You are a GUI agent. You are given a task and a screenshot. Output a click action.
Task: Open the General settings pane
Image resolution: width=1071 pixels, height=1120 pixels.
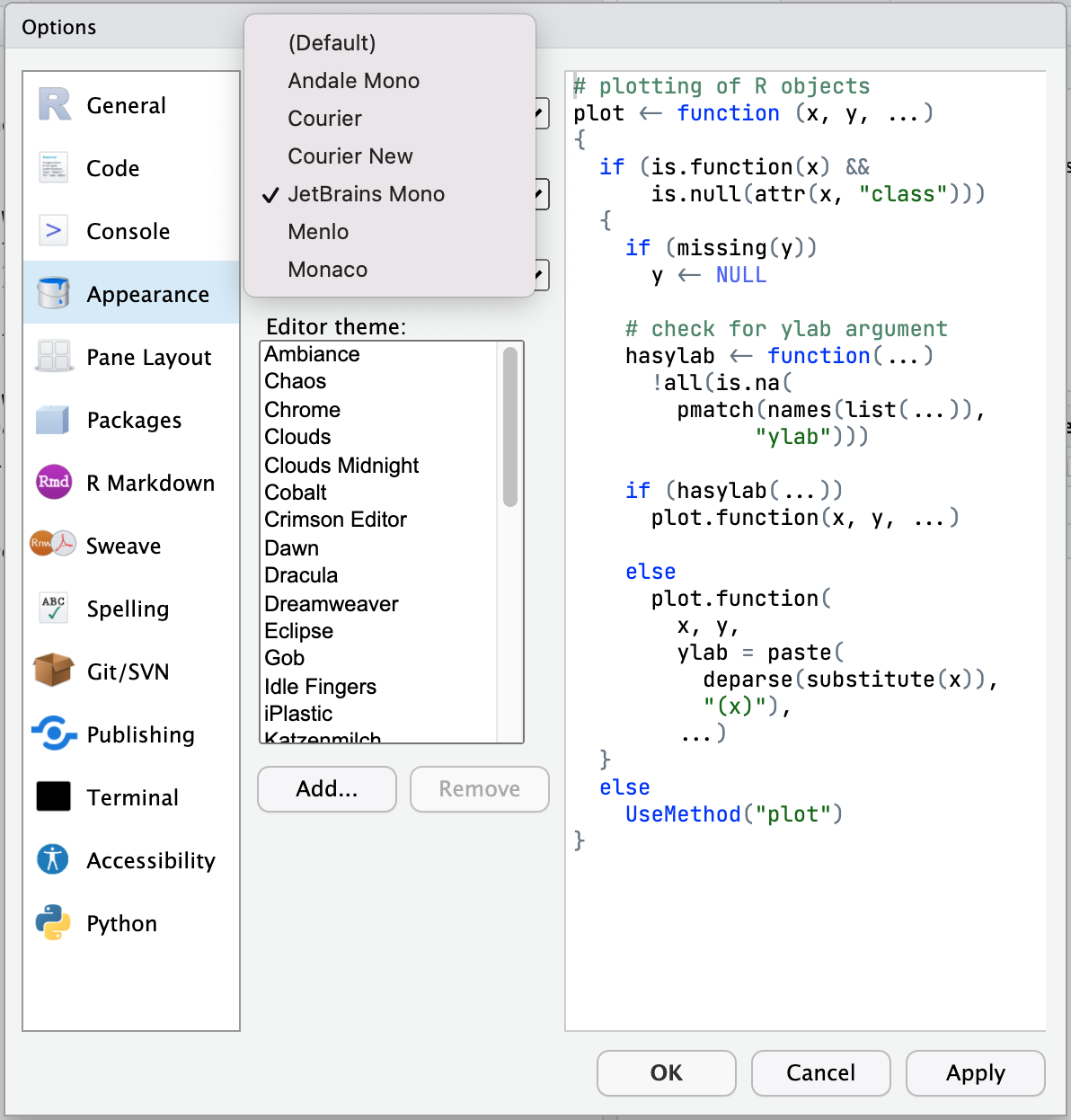point(53,105)
